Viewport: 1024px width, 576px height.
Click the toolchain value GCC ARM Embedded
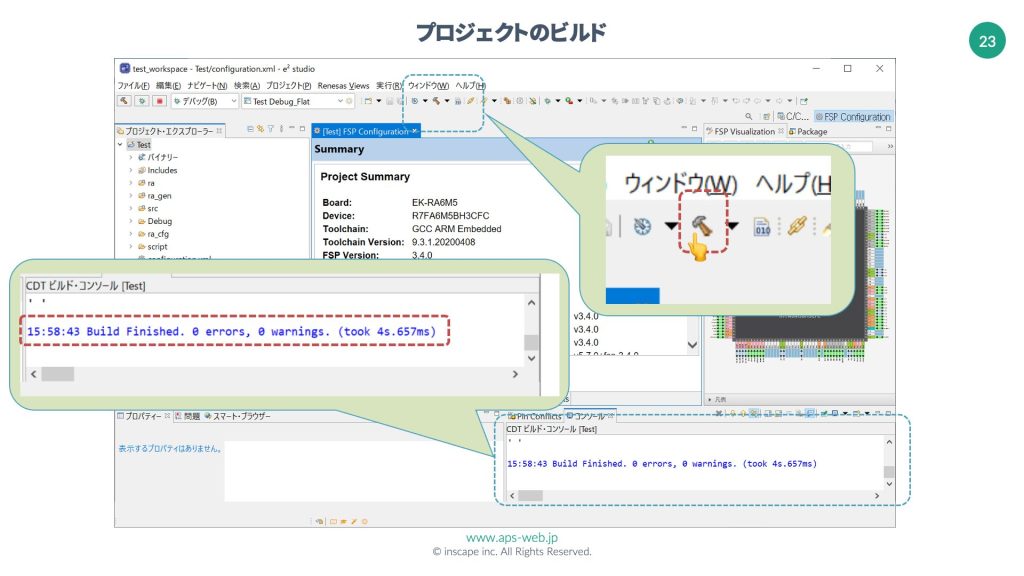(x=456, y=229)
